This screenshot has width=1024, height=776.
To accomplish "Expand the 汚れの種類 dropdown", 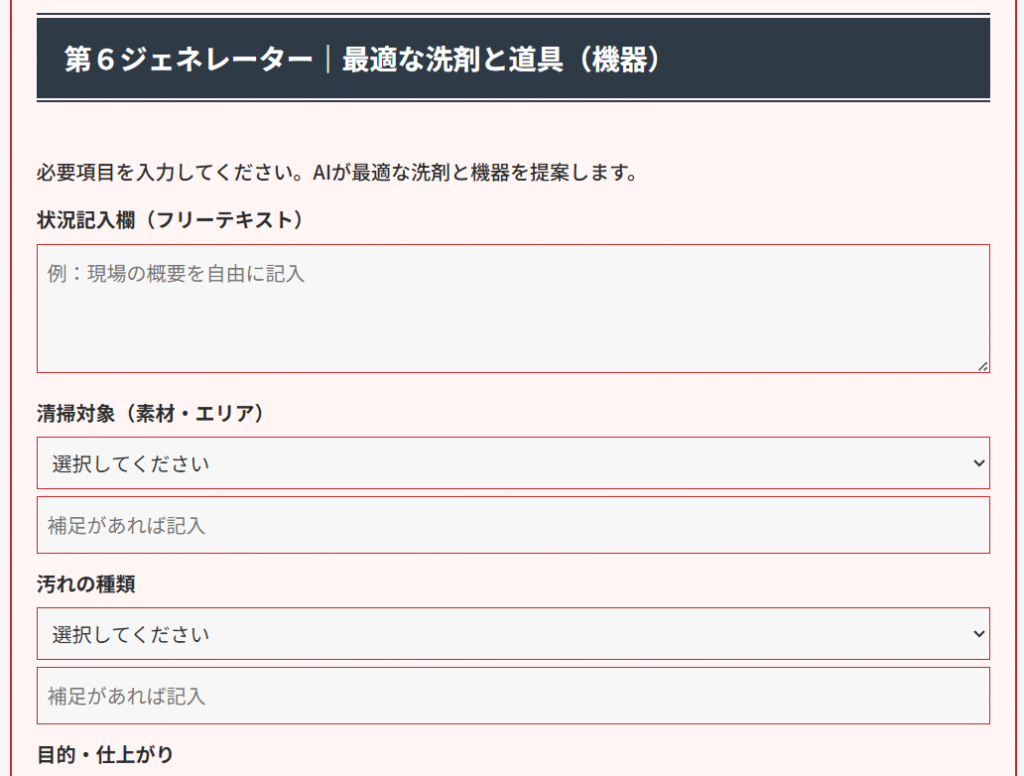I will [x=513, y=634].
